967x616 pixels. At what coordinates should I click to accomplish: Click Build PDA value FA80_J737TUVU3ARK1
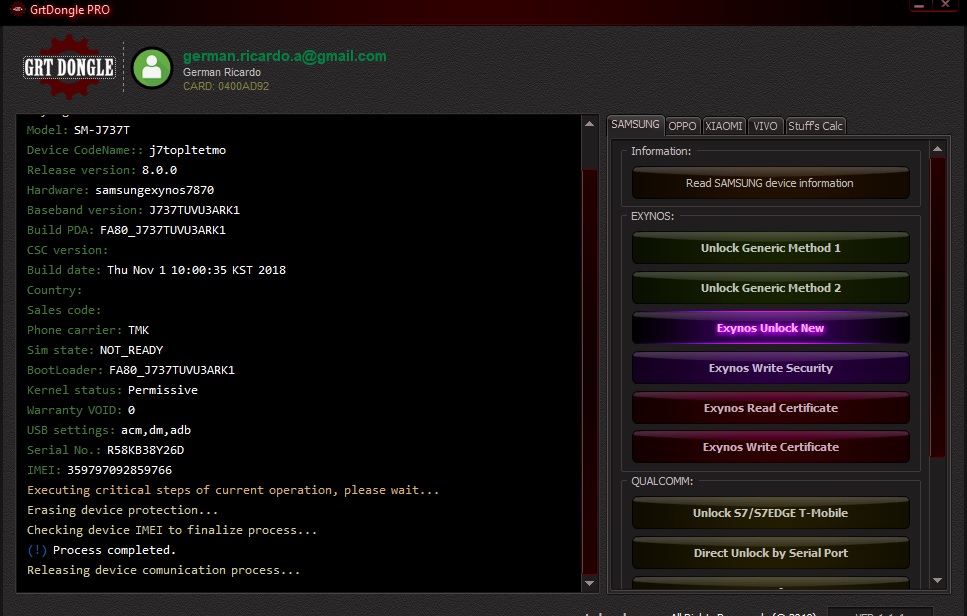pyautogui.click(x=163, y=230)
